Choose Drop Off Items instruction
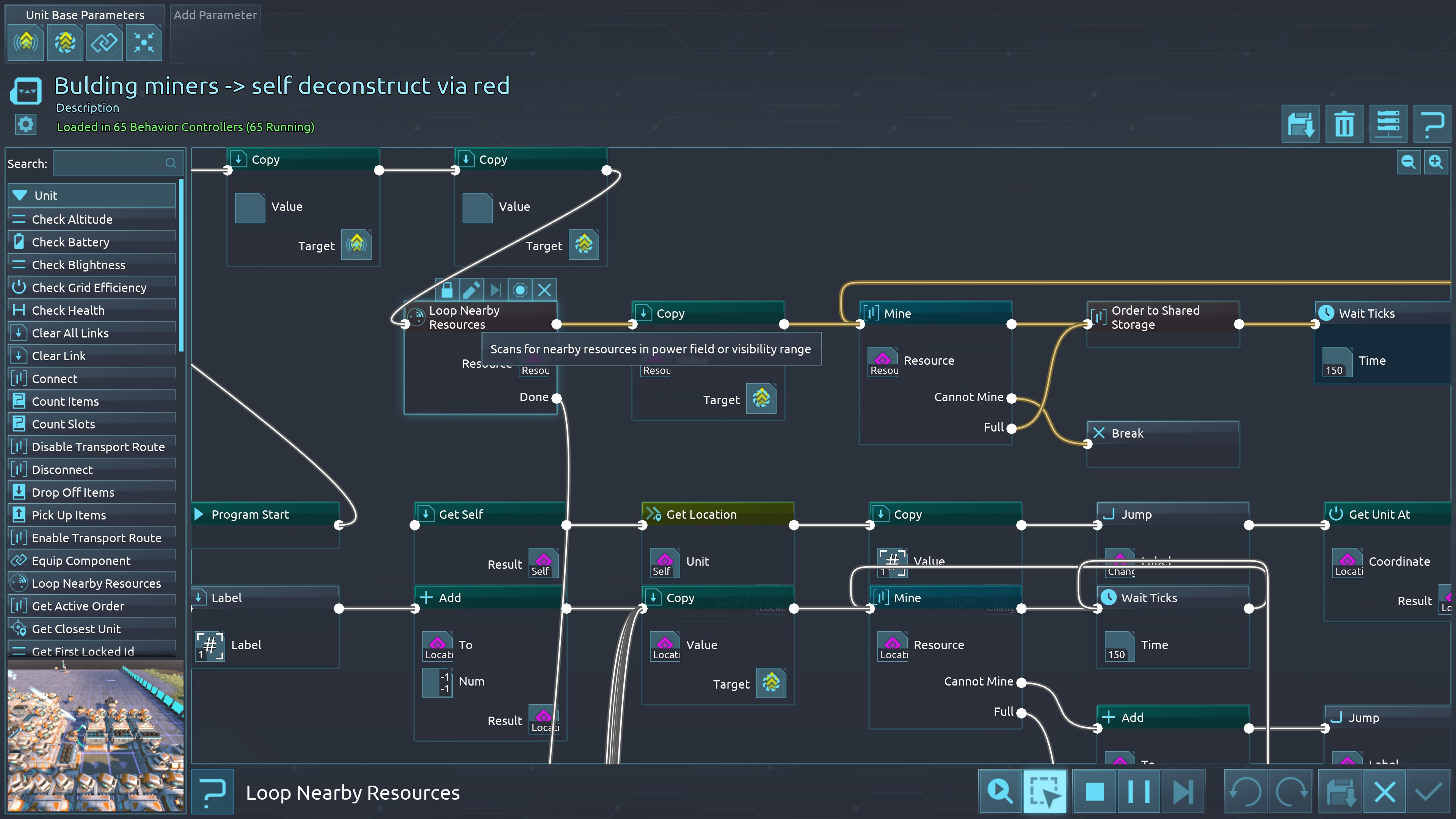1456x819 pixels. (73, 492)
